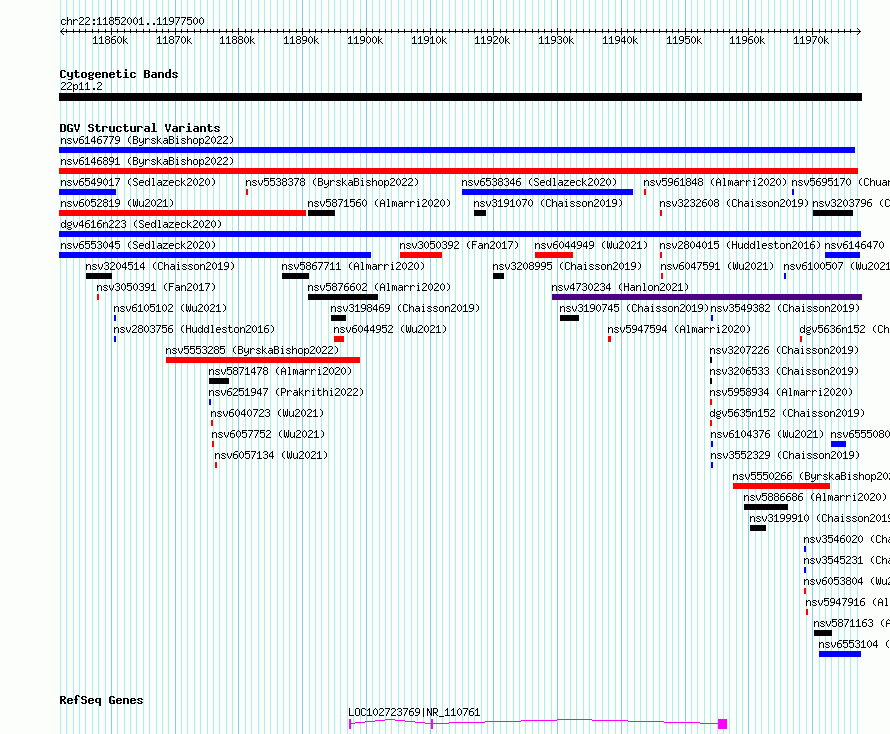Open nsv5886686 (Almarri2020) variant

tap(815, 497)
